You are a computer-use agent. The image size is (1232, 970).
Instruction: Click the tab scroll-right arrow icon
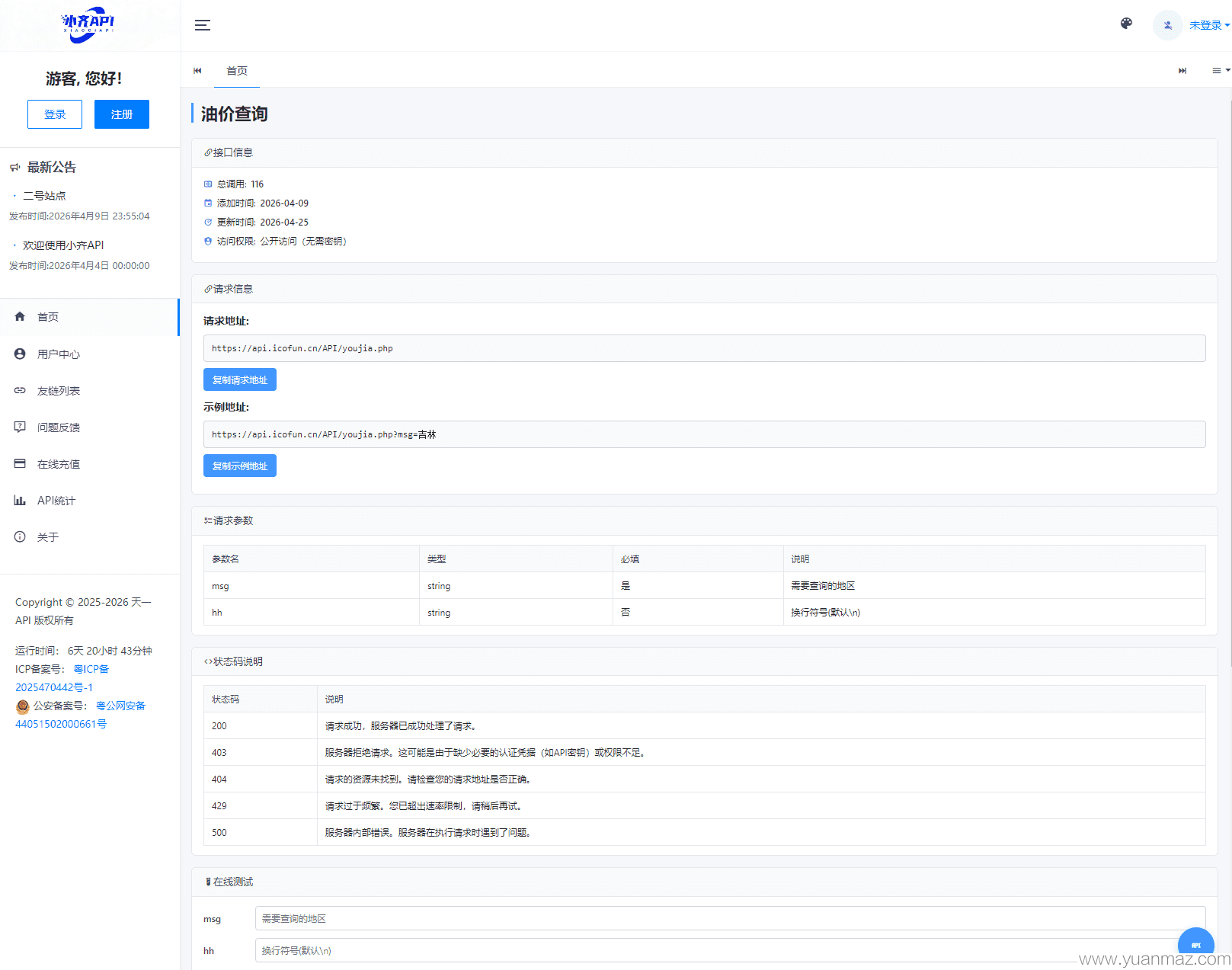1182,70
